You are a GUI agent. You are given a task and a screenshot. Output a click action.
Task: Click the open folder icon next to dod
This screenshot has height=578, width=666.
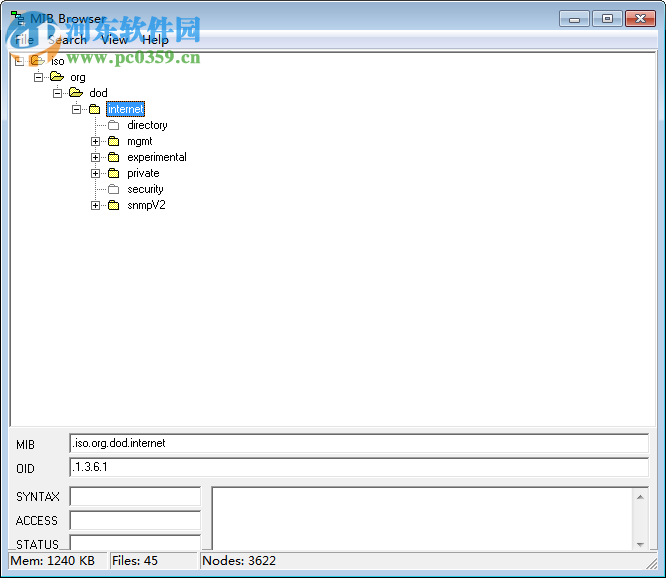pos(76,93)
